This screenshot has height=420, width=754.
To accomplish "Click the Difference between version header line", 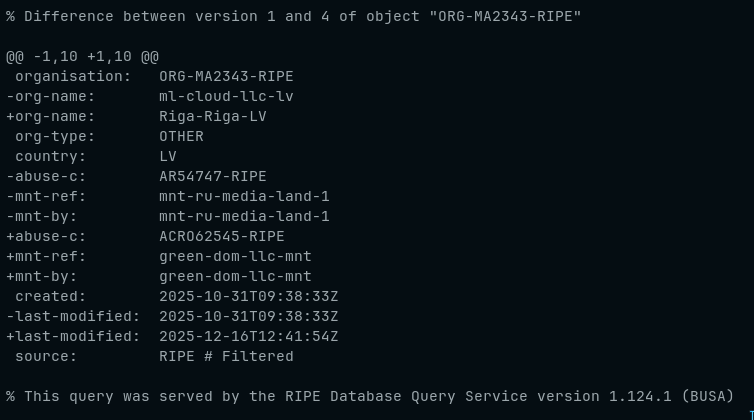I will [293, 17].
